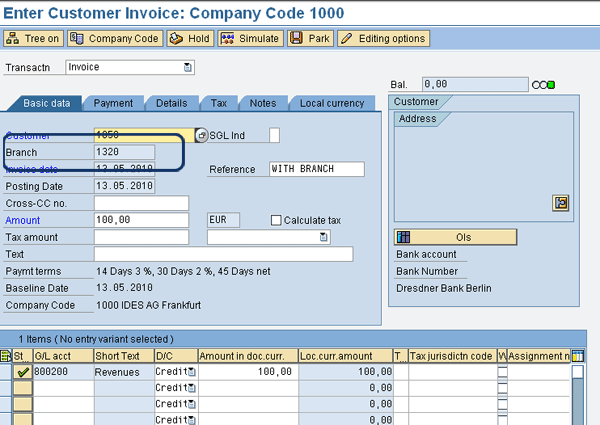Select the first item row selector
600x425 pixels.
[6, 371]
